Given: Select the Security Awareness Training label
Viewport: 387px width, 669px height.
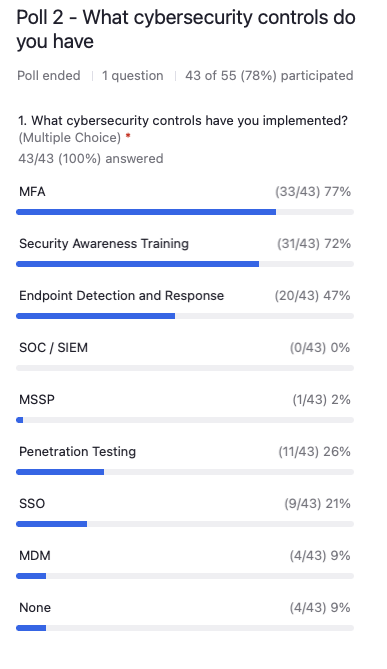Looking at the screenshot, I should [x=104, y=244].
